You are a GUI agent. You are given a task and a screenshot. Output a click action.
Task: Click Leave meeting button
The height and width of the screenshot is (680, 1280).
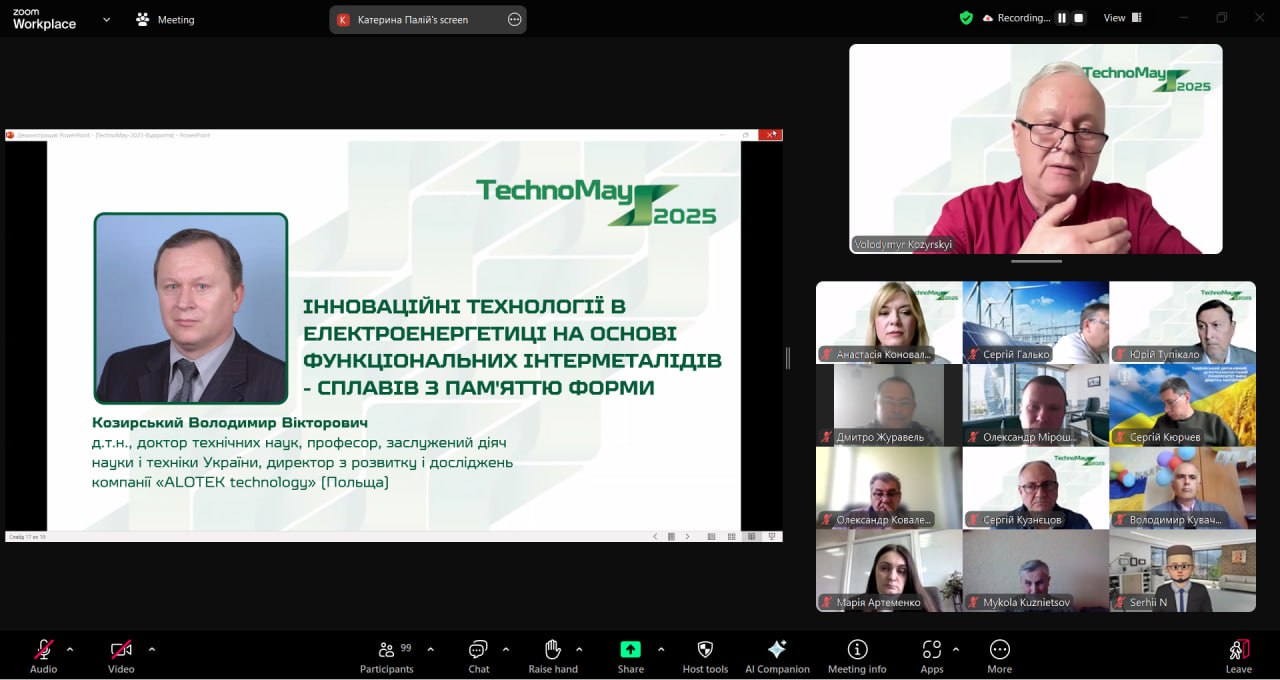(1238, 654)
